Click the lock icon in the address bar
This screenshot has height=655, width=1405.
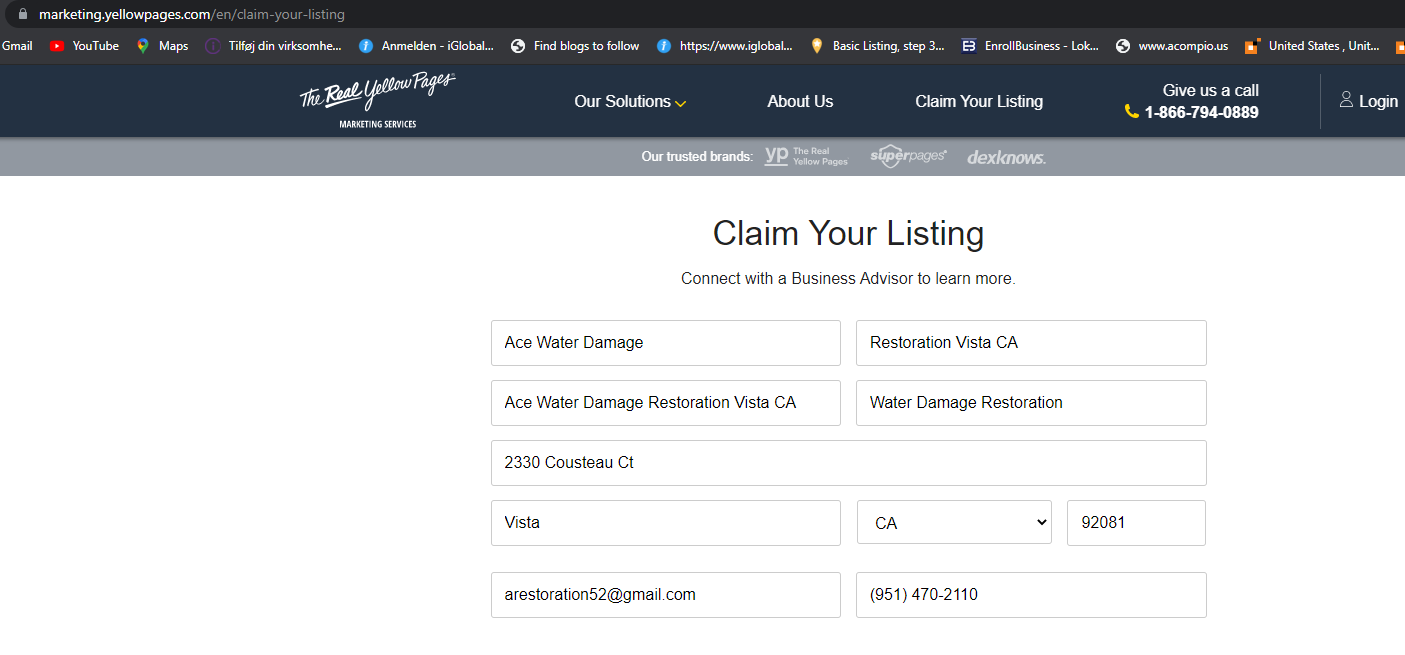click(21, 15)
